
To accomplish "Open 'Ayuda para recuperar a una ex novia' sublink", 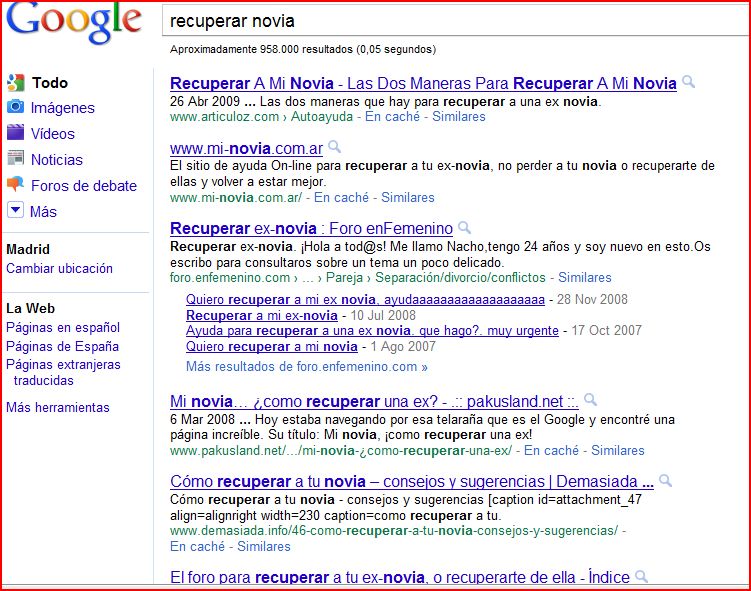I will (372, 330).
